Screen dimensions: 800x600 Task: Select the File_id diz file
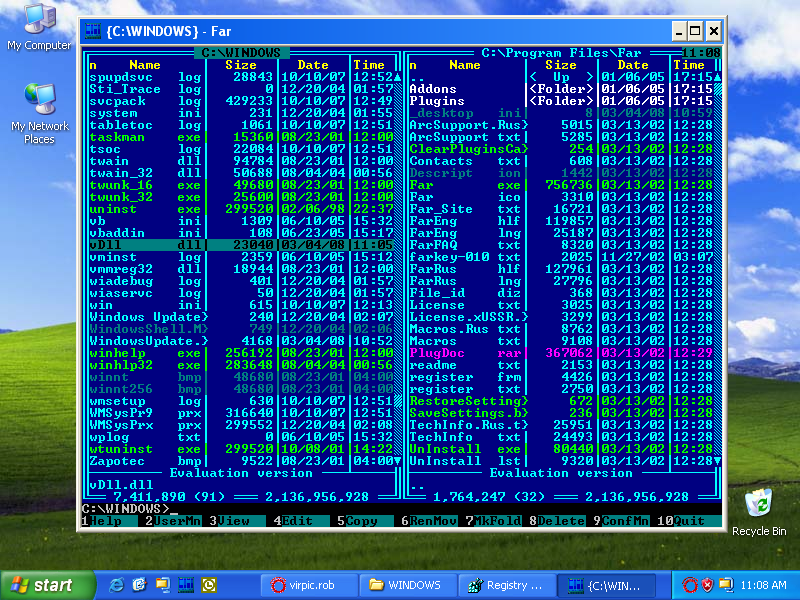click(561, 293)
